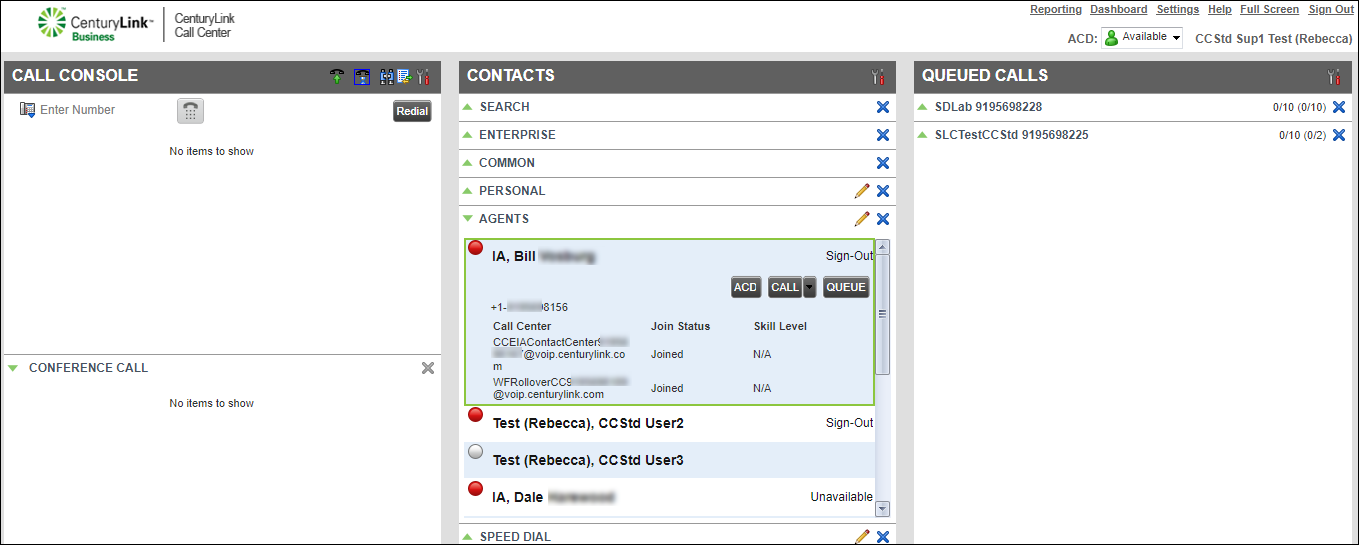
Task: Click the agents list scrollbar thumb
Action: 882,314
